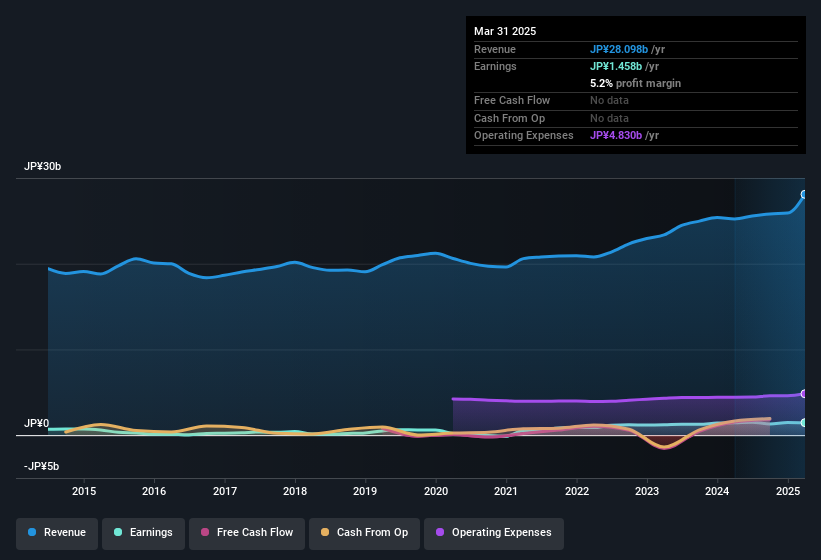Click the 2024 x-axis label

point(717,491)
